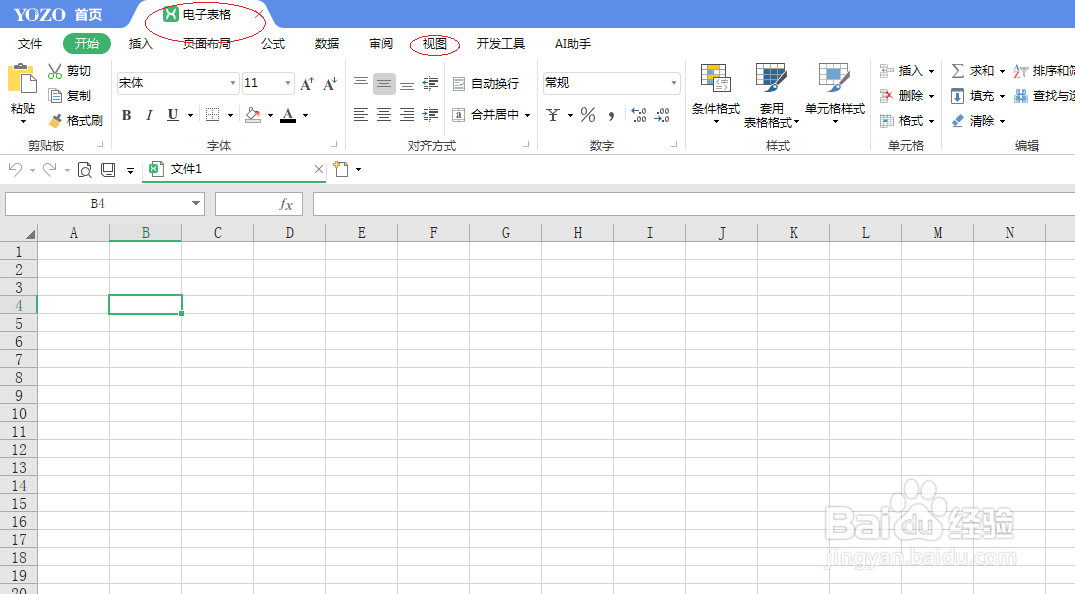Click the name box showing B4
This screenshot has height=594, width=1075.
tap(105, 204)
